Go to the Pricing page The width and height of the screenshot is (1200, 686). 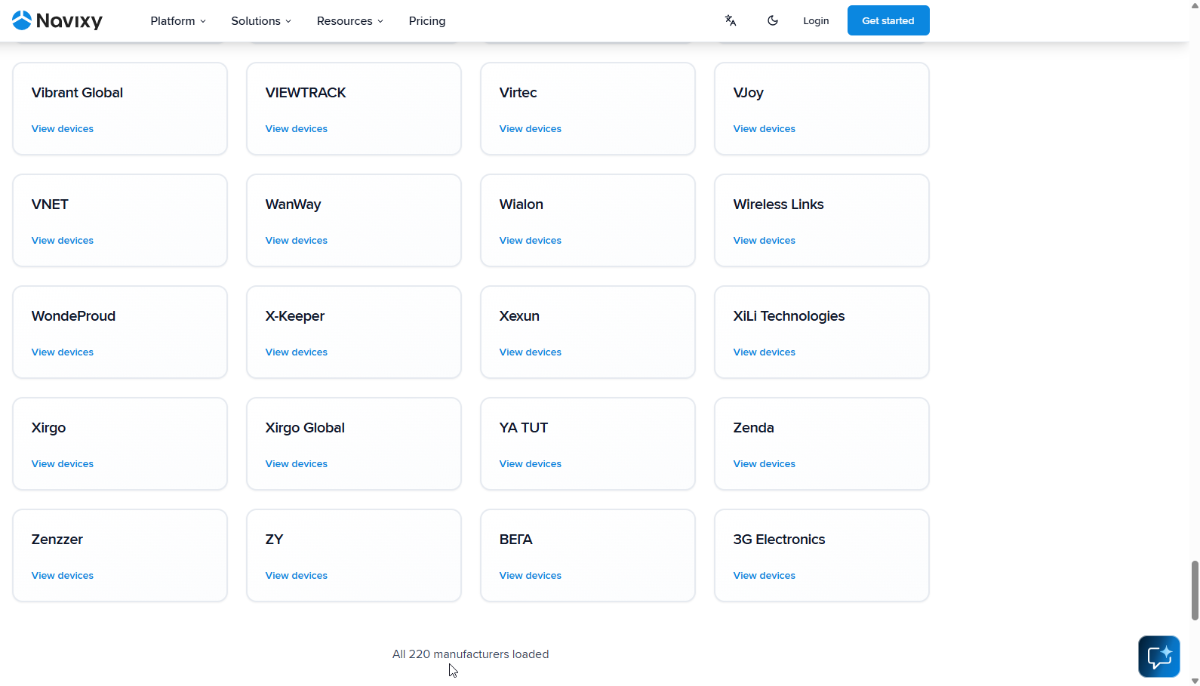pos(427,21)
